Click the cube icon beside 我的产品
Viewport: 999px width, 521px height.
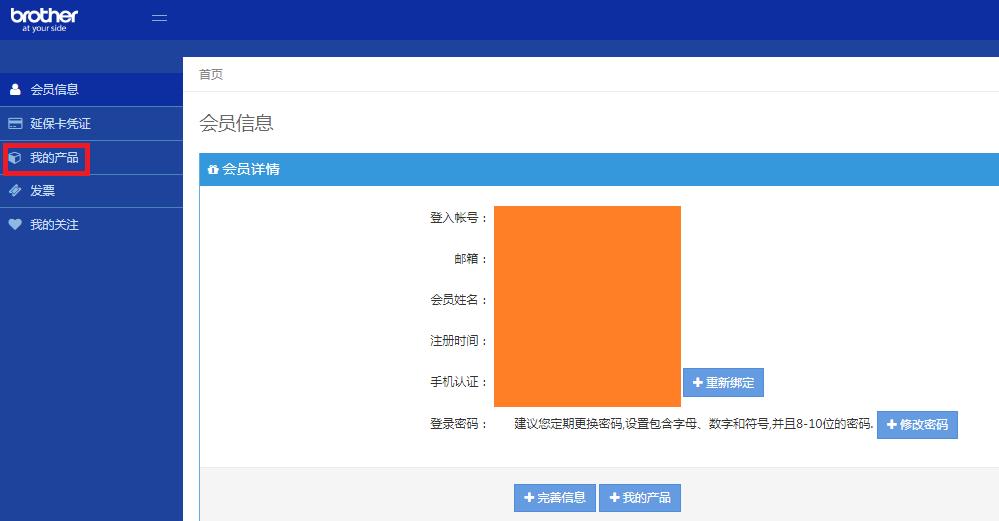coord(15,157)
